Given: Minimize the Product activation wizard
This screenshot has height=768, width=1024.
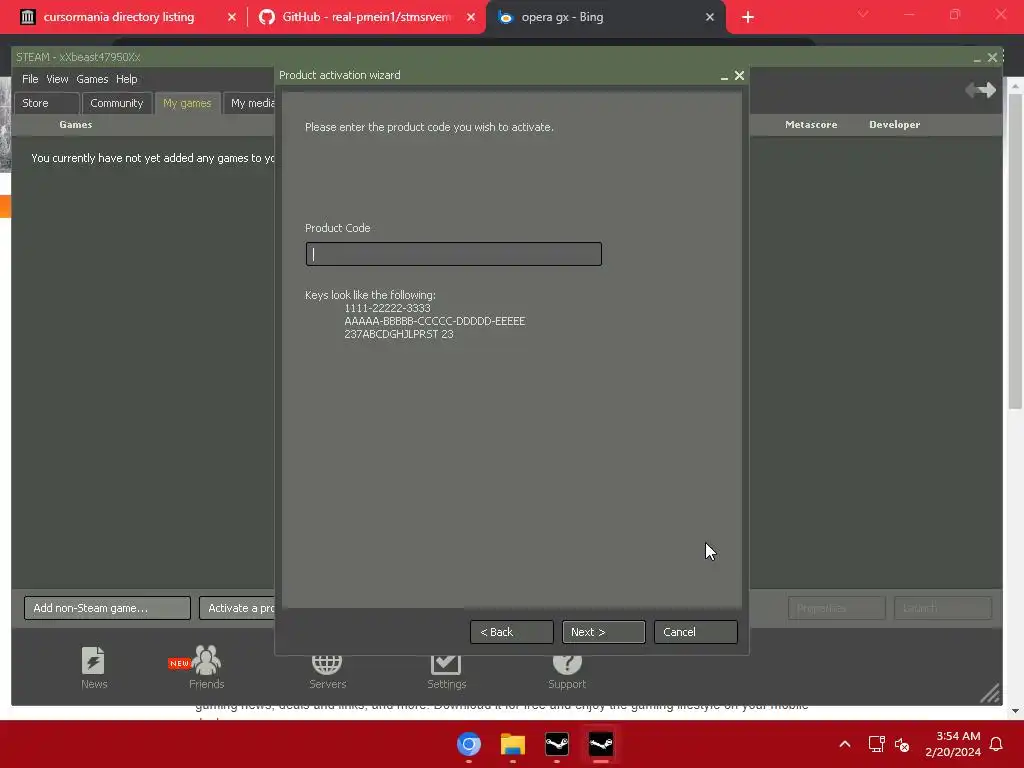Looking at the screenshot, I should pos(724,76).
